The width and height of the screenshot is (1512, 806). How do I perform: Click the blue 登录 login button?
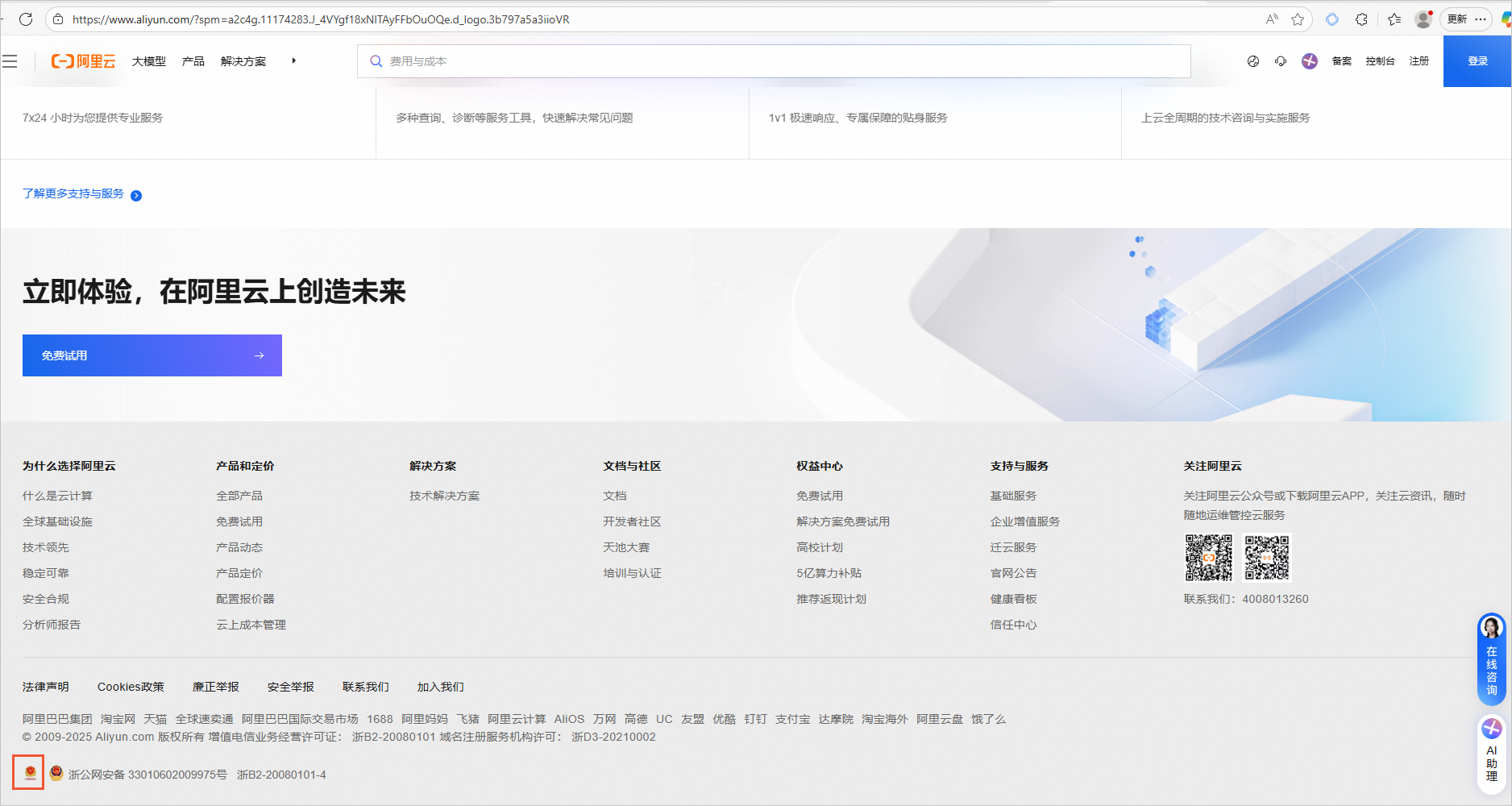[x=1477, y=61]
